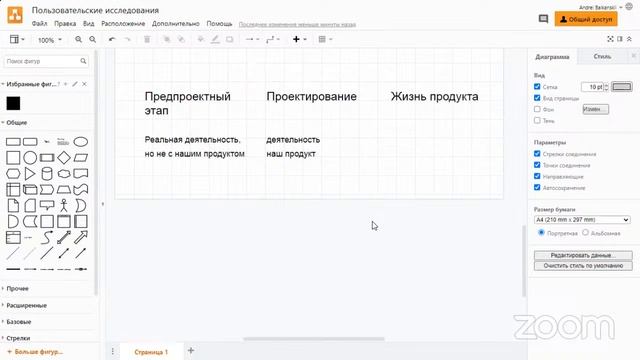Click the Измен... background button
Viewport: 640px width, 360px height.
coord(595,109)
